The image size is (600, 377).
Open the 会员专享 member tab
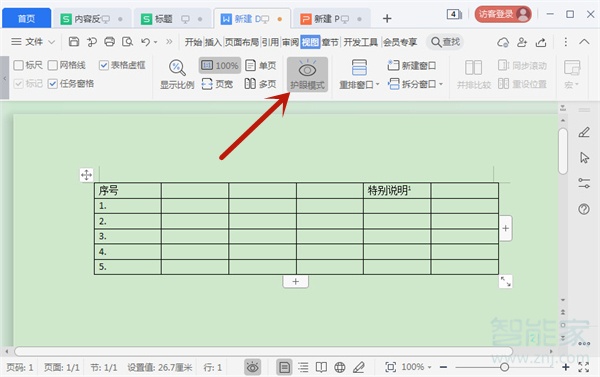click(x=400, y=42)
